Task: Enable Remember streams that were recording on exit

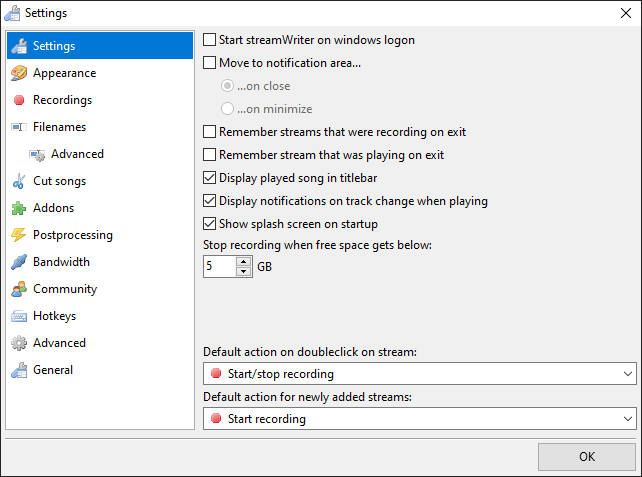Action: click(x=209, y=132)
